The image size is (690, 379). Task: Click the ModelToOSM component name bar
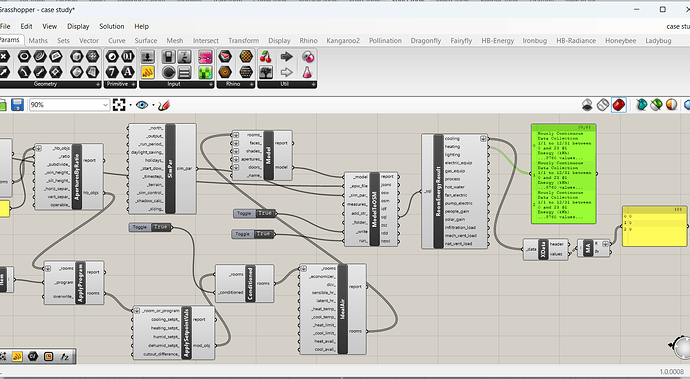pyautogui.click(x=374, y=209)
